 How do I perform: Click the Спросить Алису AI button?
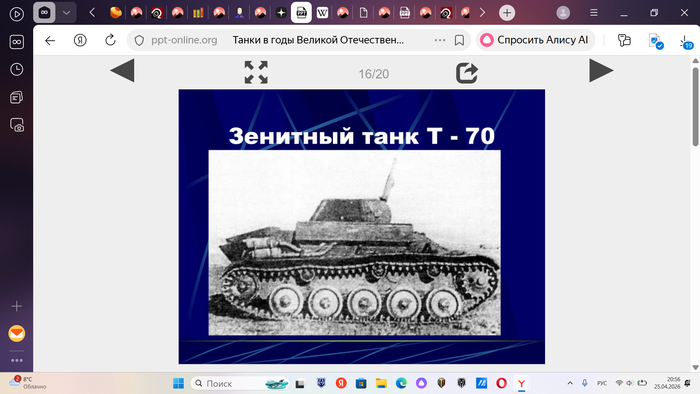[535, 40]
